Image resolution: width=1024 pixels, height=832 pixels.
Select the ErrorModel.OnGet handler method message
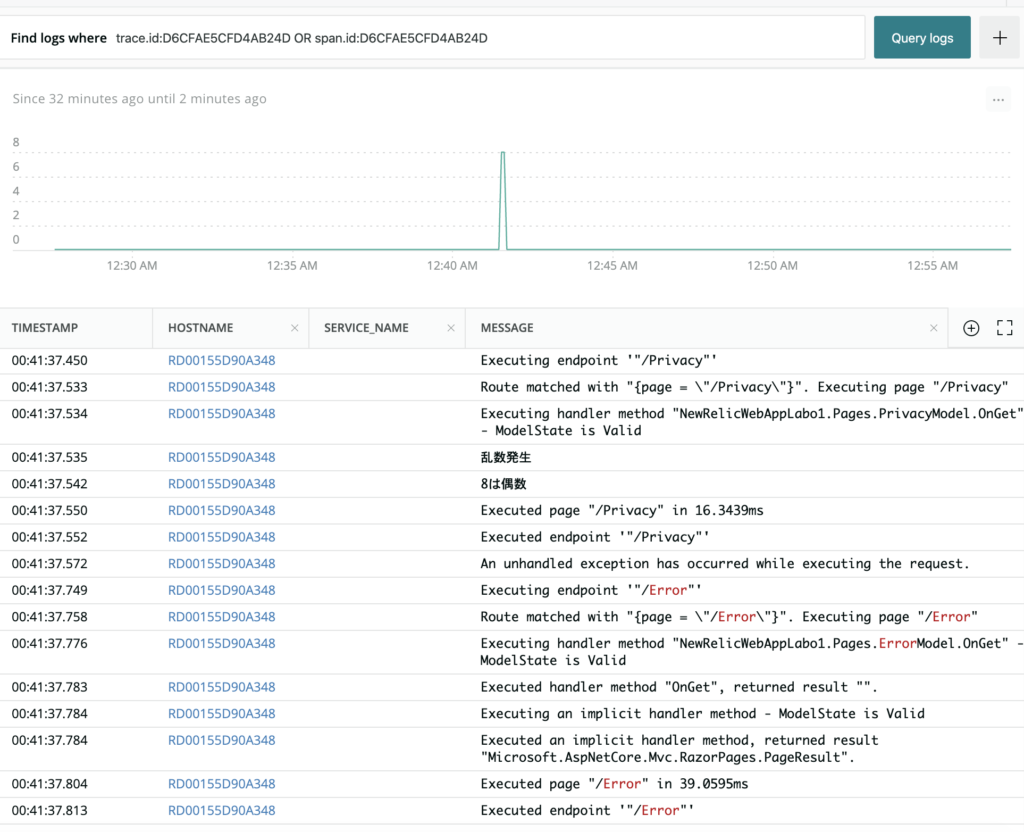click(x=752, y=652)
